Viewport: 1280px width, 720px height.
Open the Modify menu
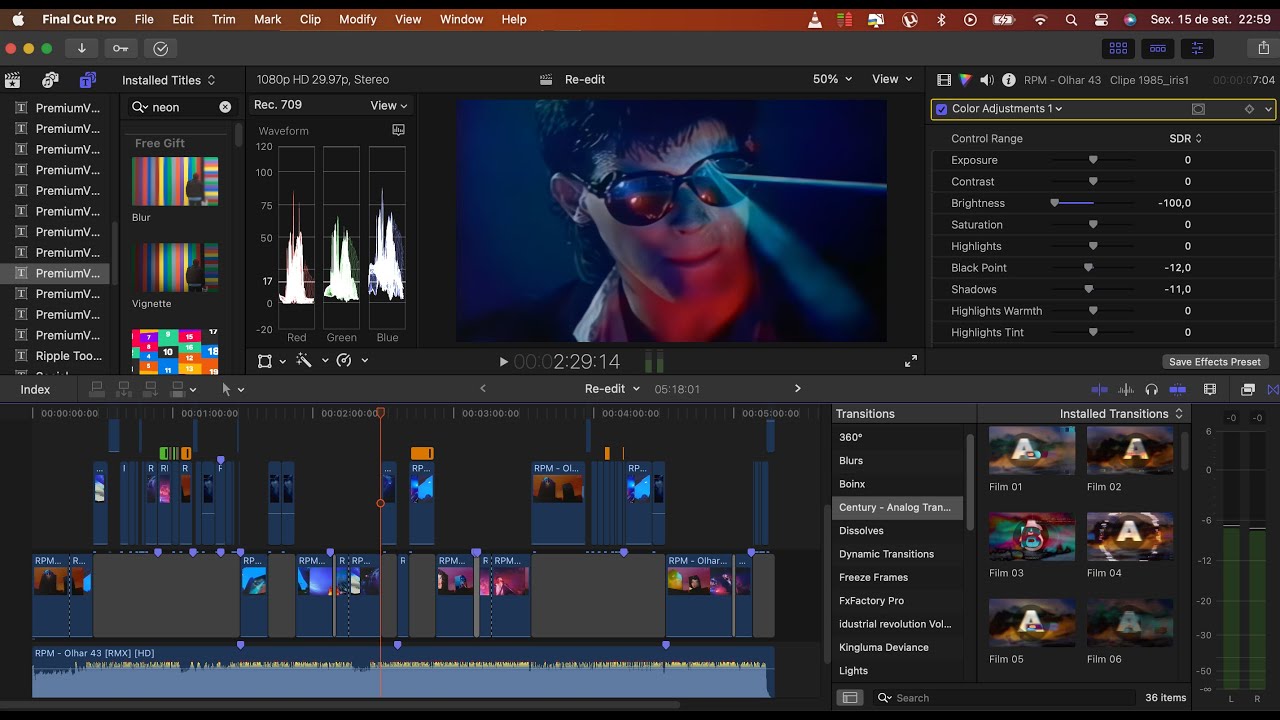pos(357,19)
